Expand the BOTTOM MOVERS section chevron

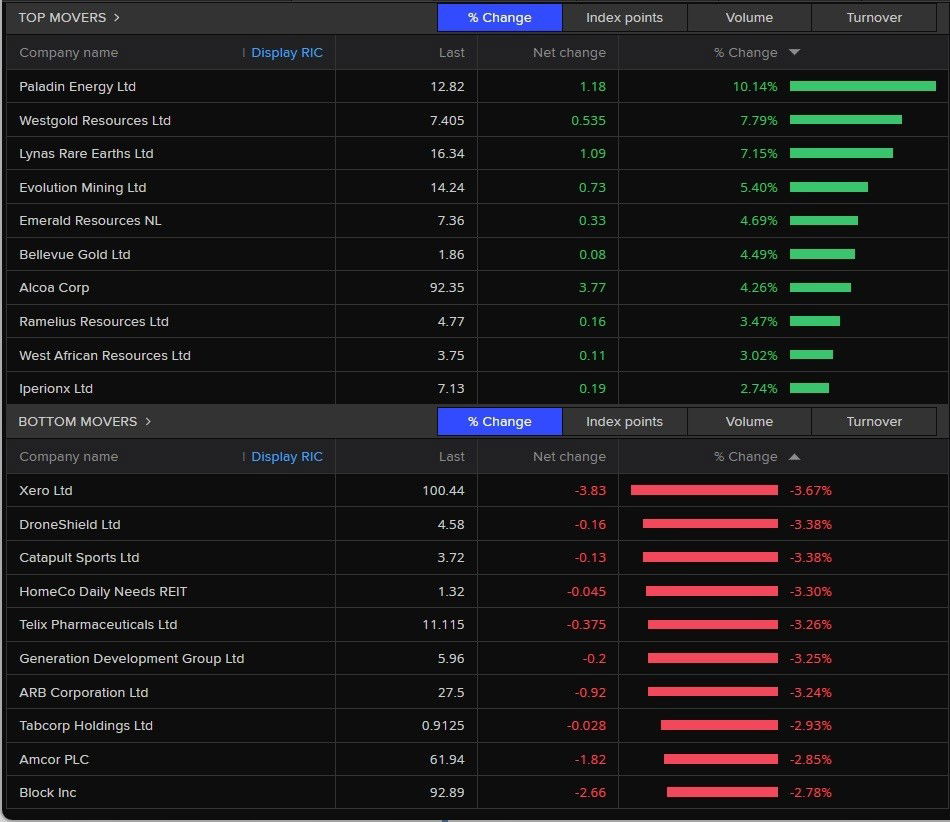(147, 421)
